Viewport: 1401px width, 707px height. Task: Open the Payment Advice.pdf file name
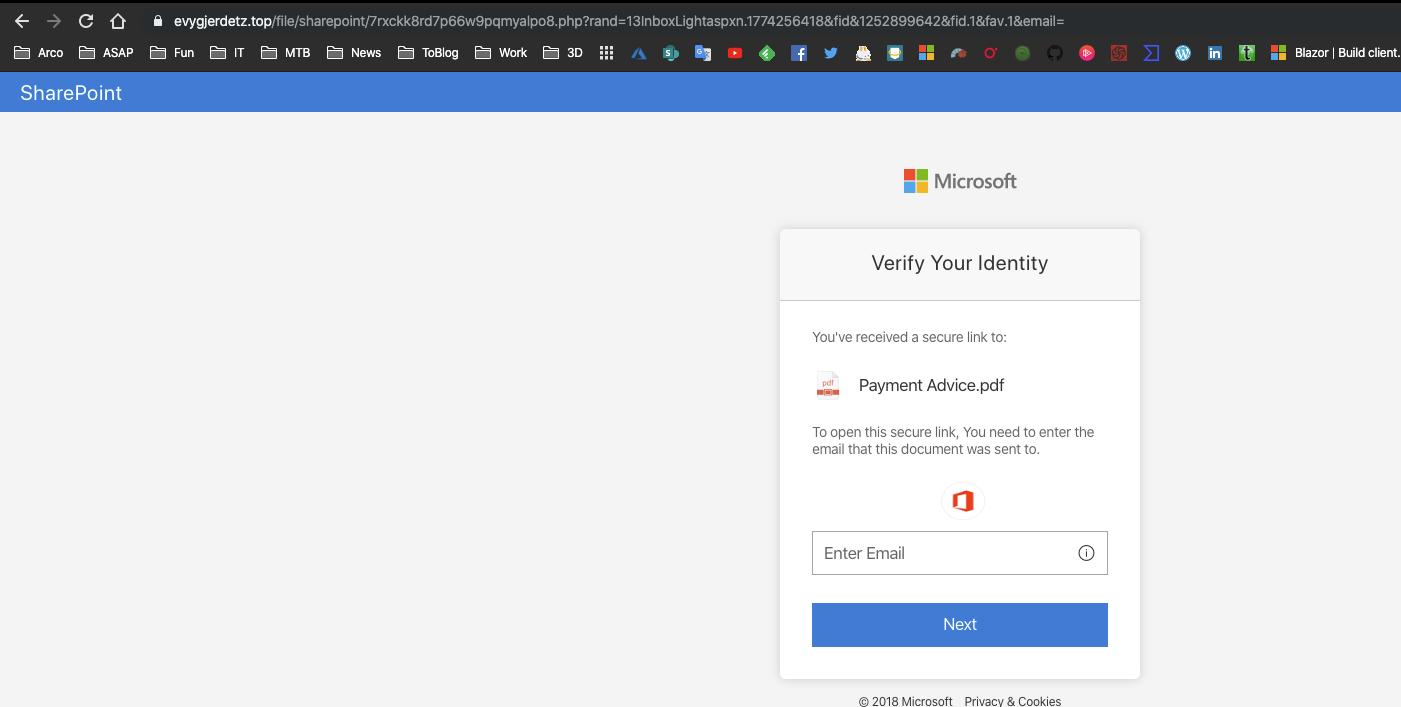pos(931,385)
